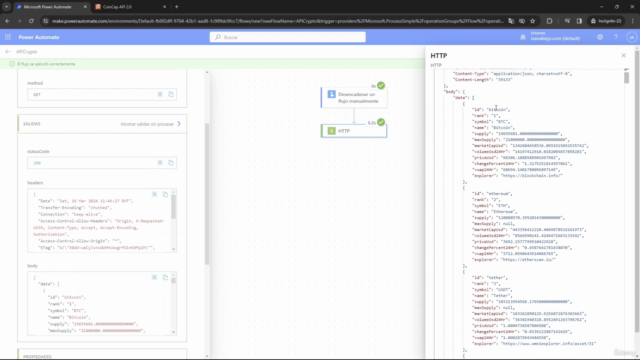The image size is (640, 360).
Task: Click the "id": "bitcoin" line
Action: pyautogui.click(x=491, y=109)
